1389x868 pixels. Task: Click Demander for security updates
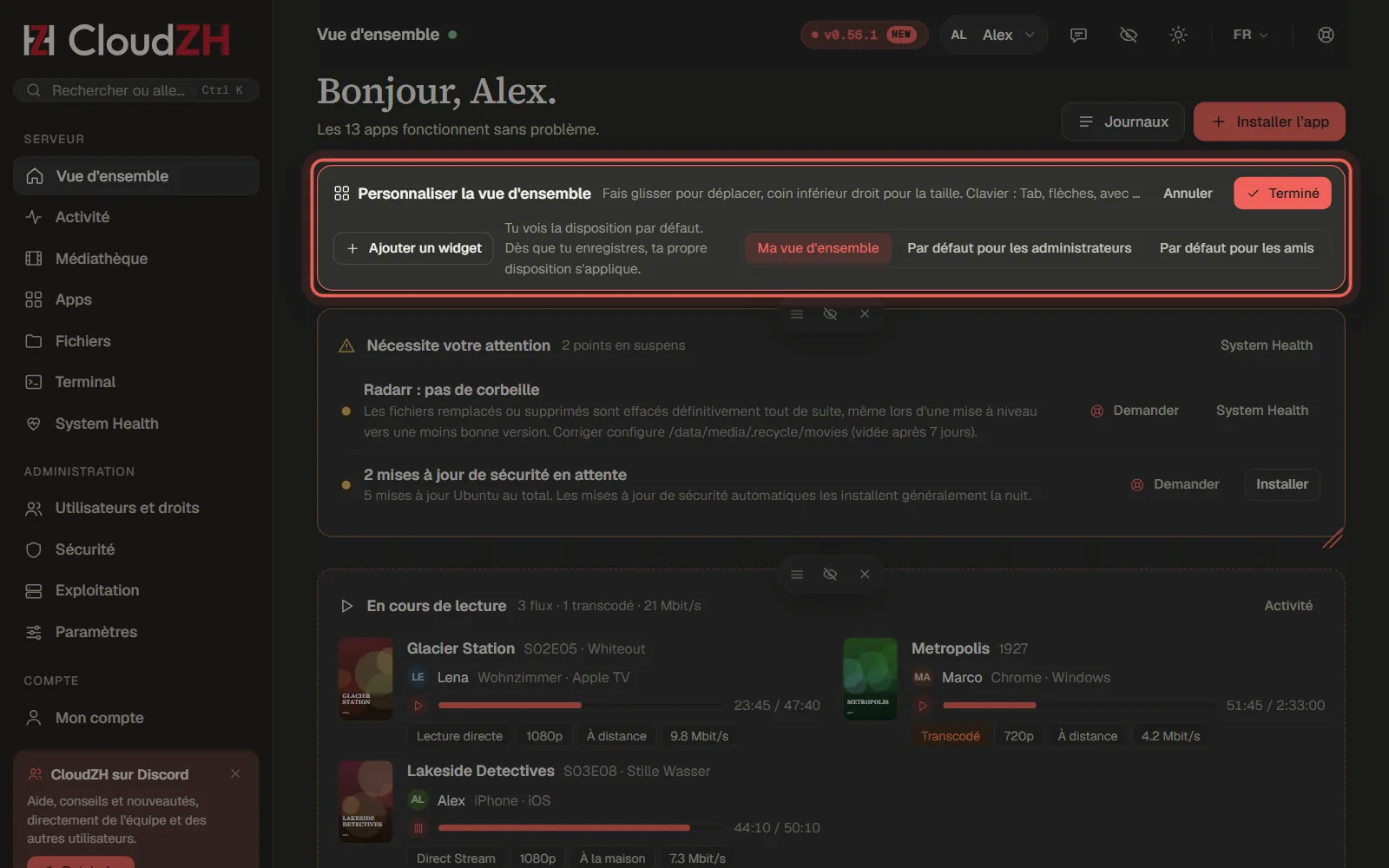[x=1175, y=484]
